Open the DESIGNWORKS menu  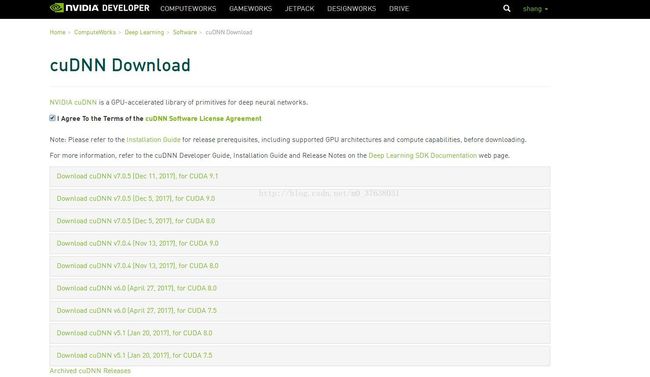(352, 9)
